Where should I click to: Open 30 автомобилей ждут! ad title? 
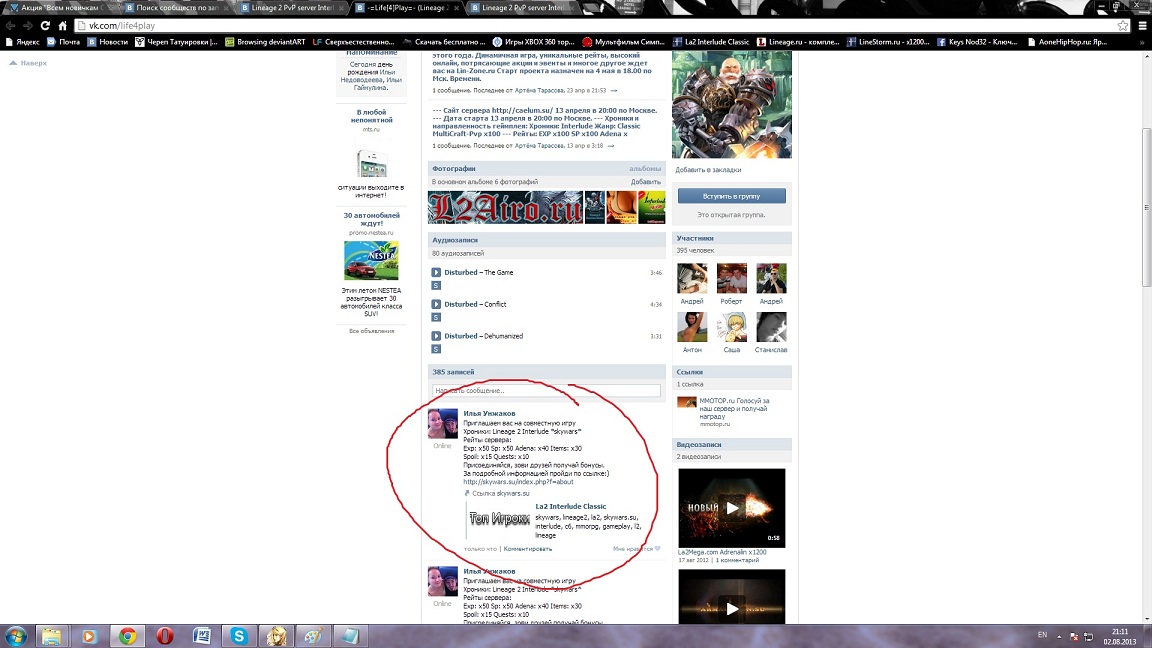point(372,219)
